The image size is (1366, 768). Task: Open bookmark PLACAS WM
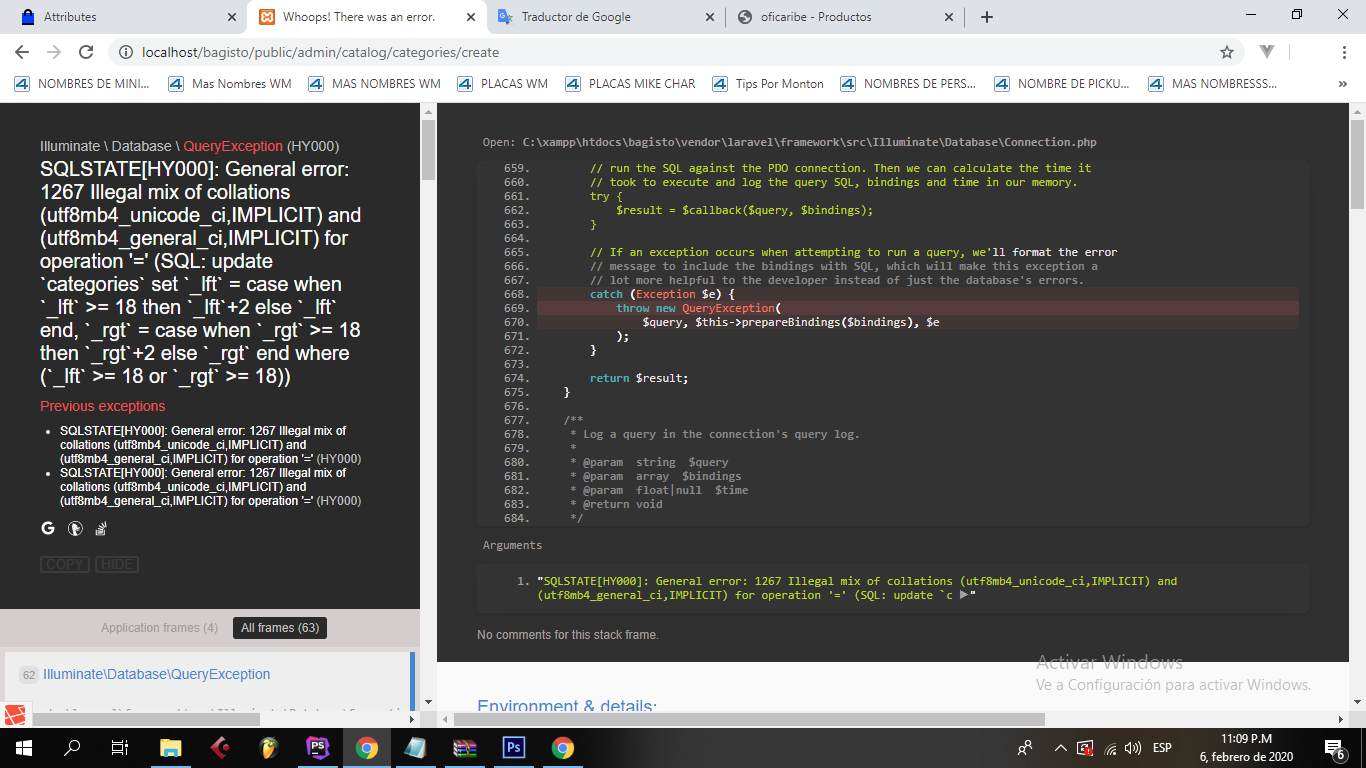point(503,84)
